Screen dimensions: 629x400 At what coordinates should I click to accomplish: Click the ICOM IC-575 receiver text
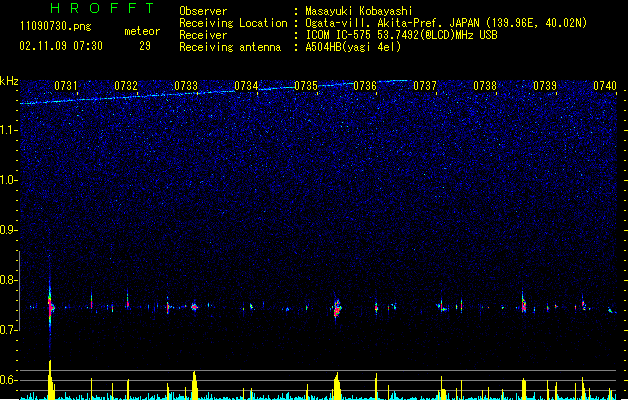[401, 35]
